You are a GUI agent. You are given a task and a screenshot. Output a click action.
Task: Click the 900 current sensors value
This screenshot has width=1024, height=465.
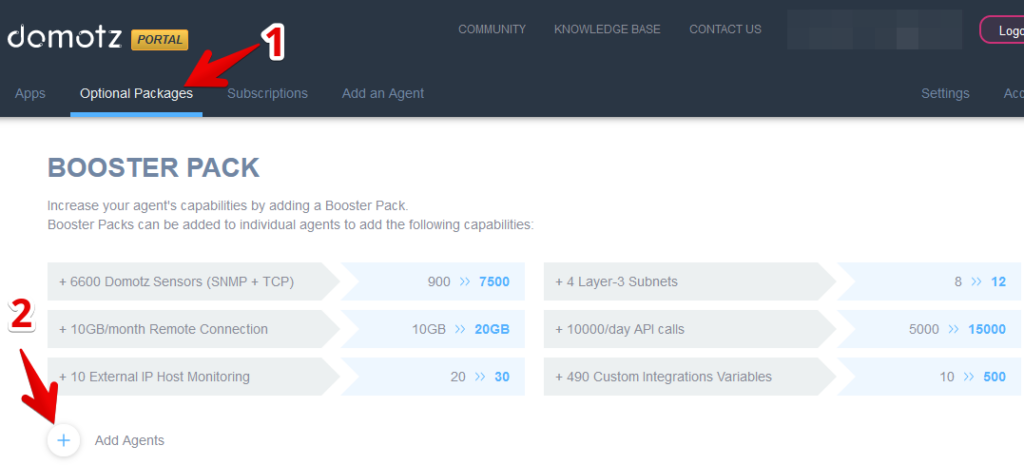pyautogui.click(x=439, y=282)
